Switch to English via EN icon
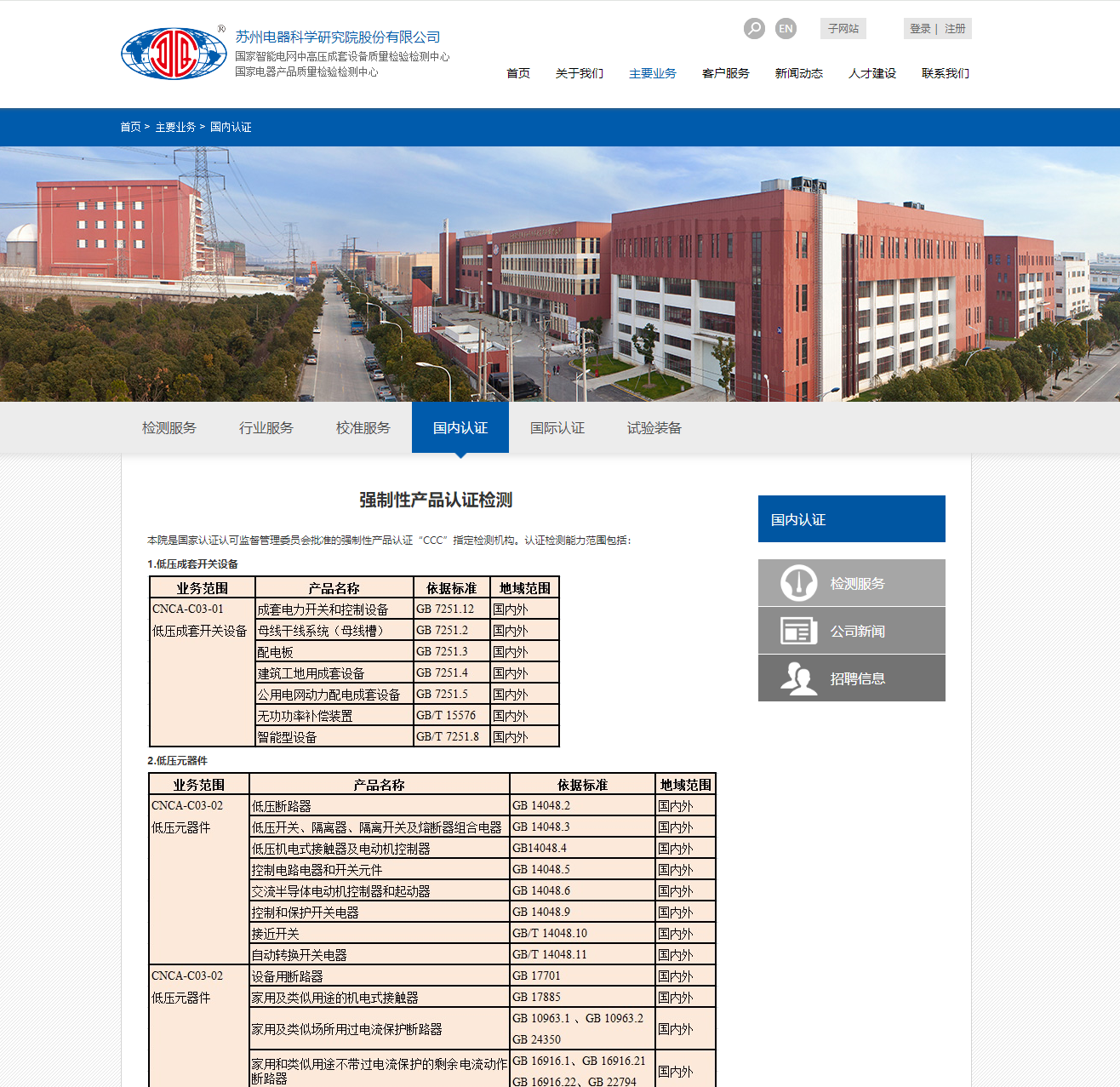The height and width of the screenshot is (1087, 1120). pos(786,29)
